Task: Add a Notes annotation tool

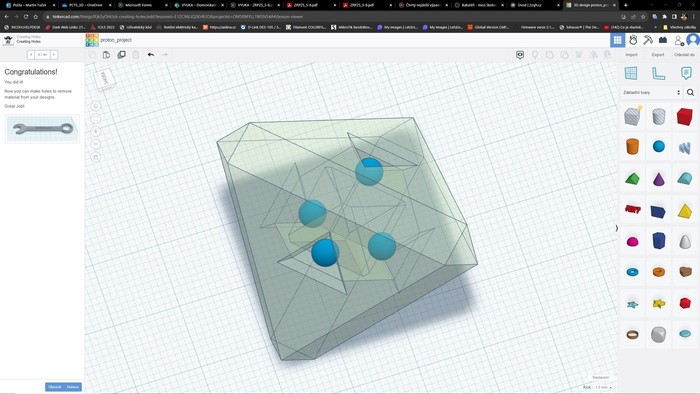Action: click(686, 73)
